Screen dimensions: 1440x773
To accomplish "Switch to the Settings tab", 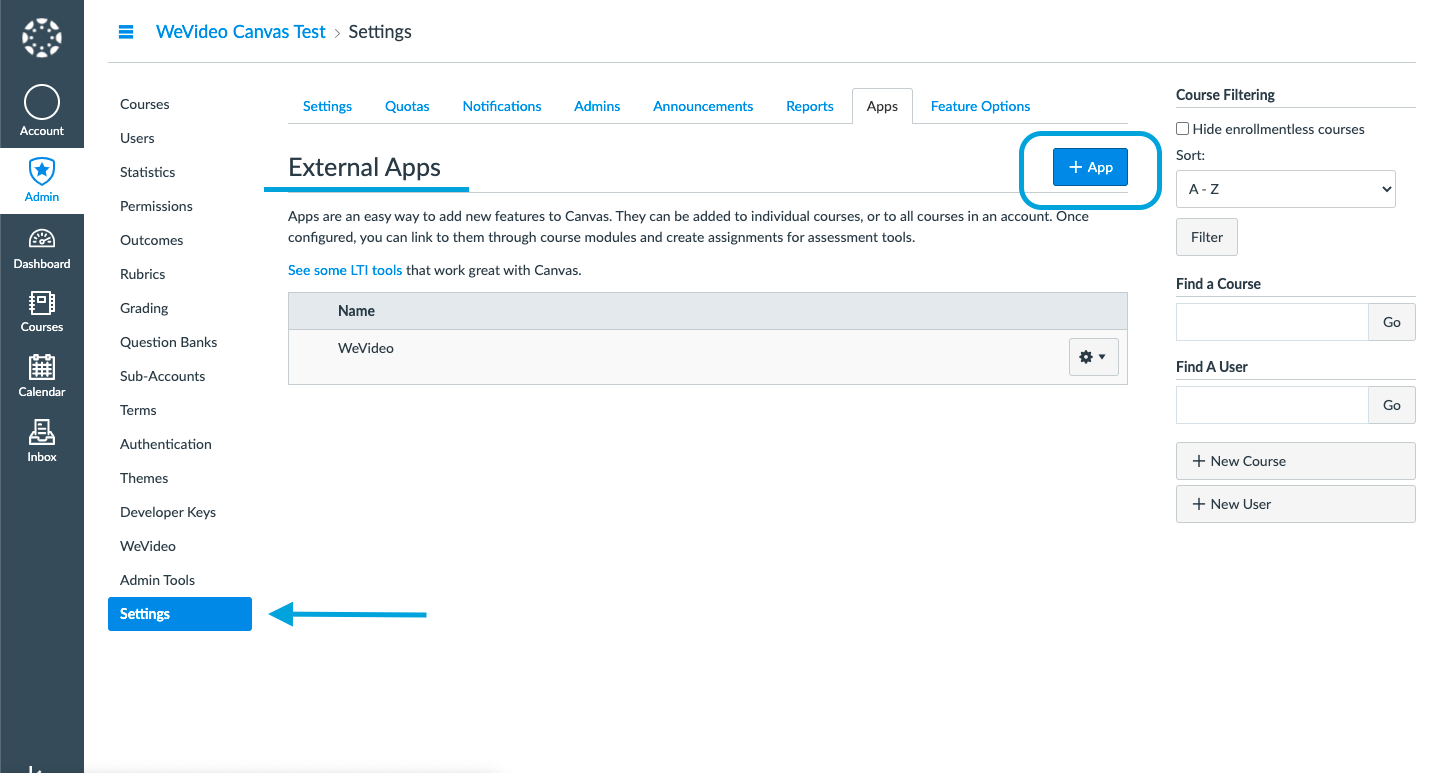I will 328,106.
